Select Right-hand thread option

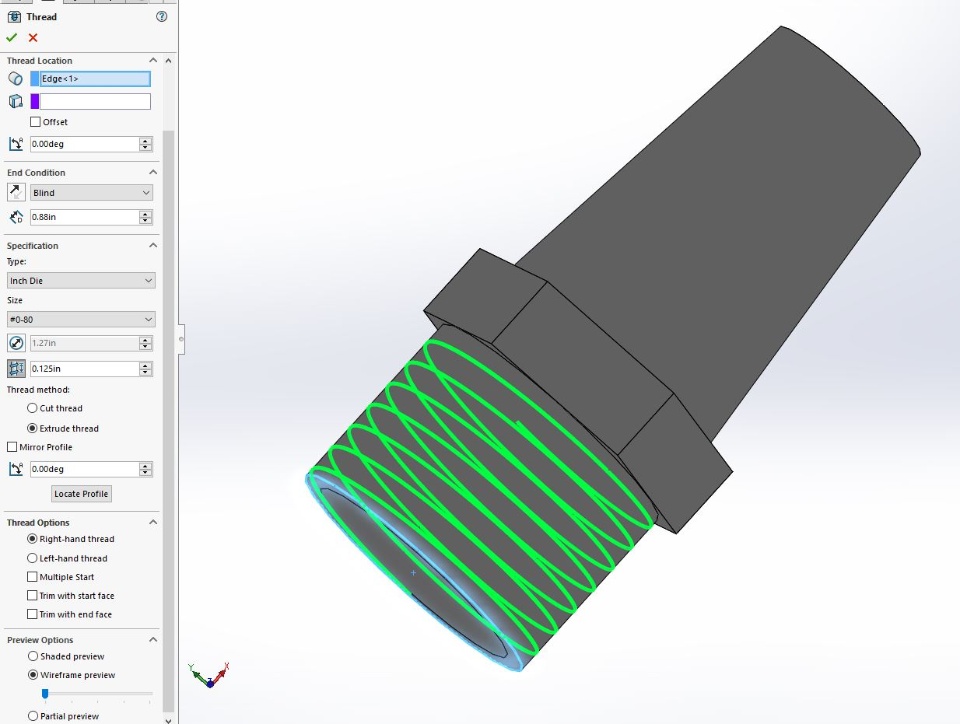click(32, 539)
